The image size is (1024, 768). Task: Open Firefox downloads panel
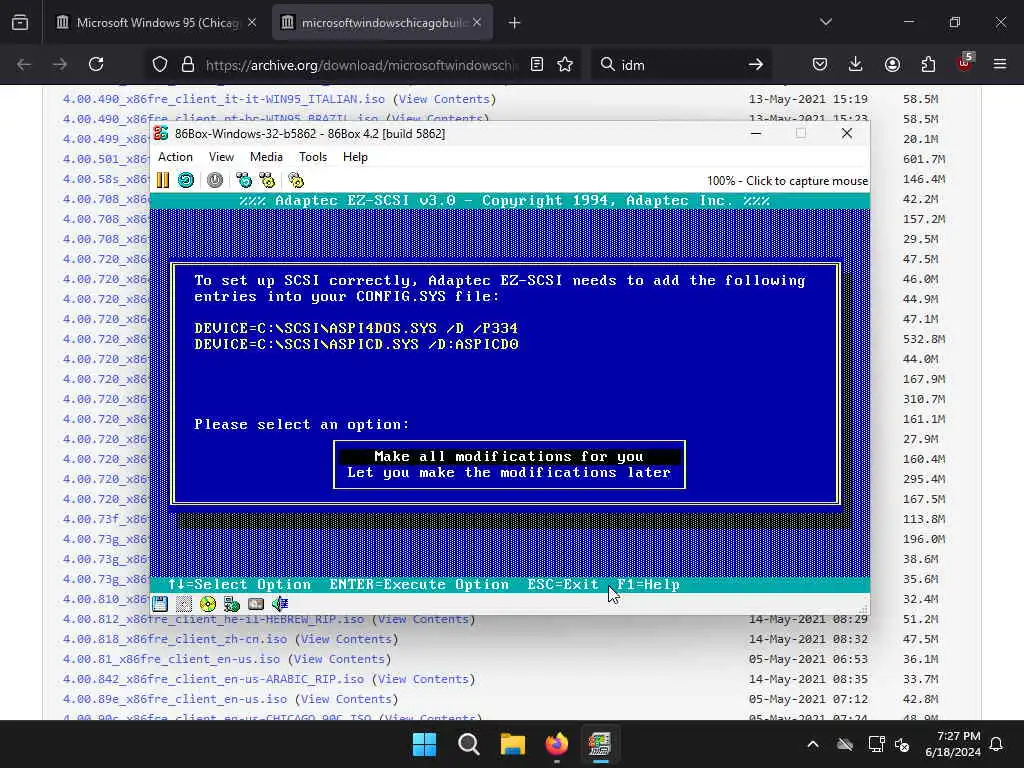click(x=856, y=64)
